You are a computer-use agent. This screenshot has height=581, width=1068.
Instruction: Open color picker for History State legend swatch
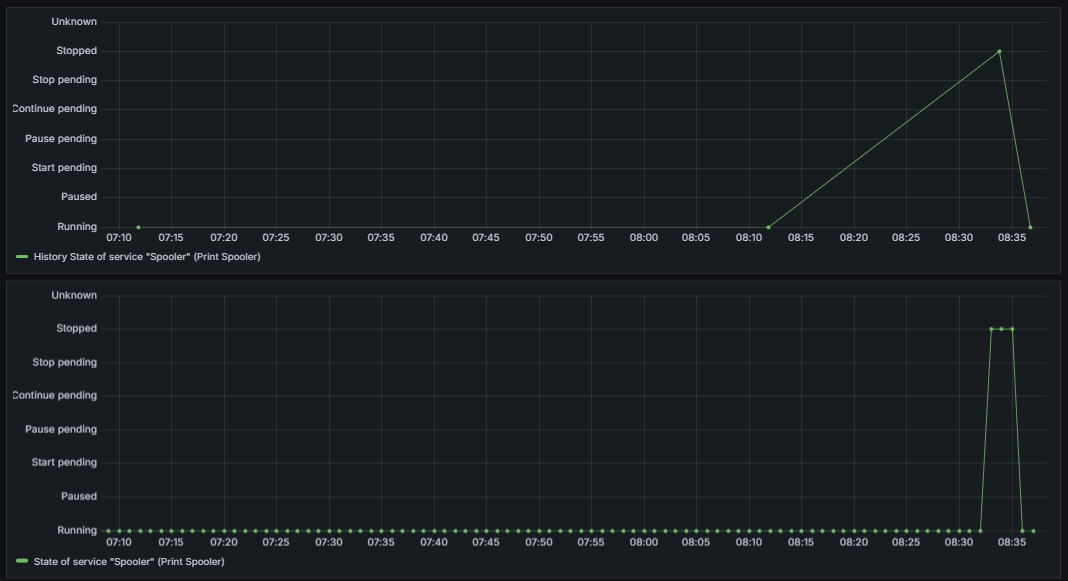[22, 257]
